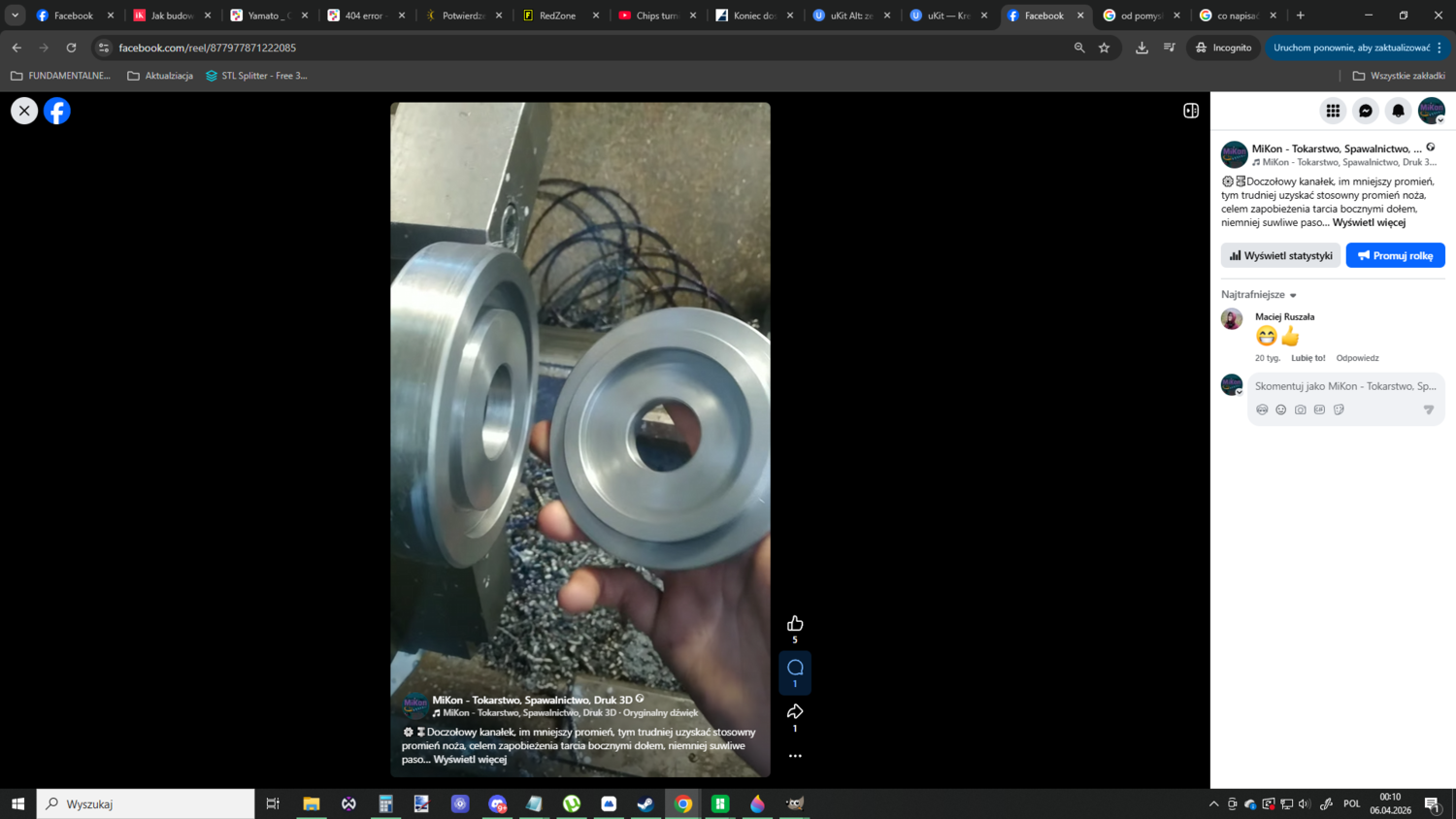Open the three-dot reel options menu
Viewport: 1456px width, 819px height.
[x=795, y=756]
